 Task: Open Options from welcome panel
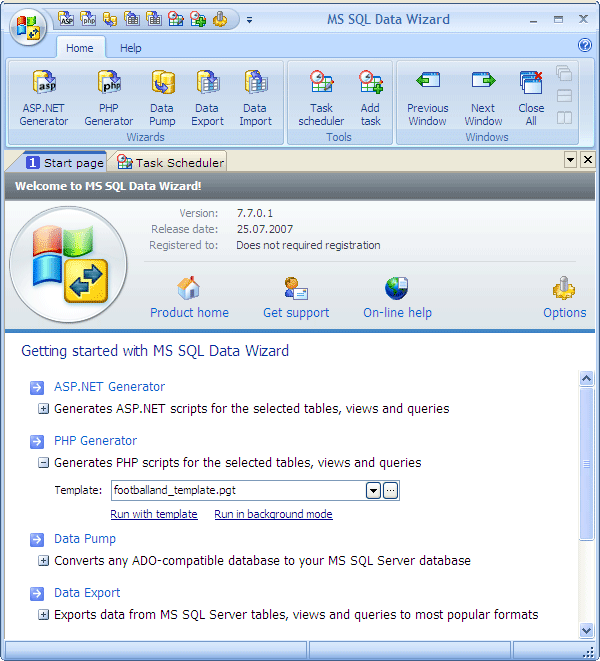click(x=565, y=298)
